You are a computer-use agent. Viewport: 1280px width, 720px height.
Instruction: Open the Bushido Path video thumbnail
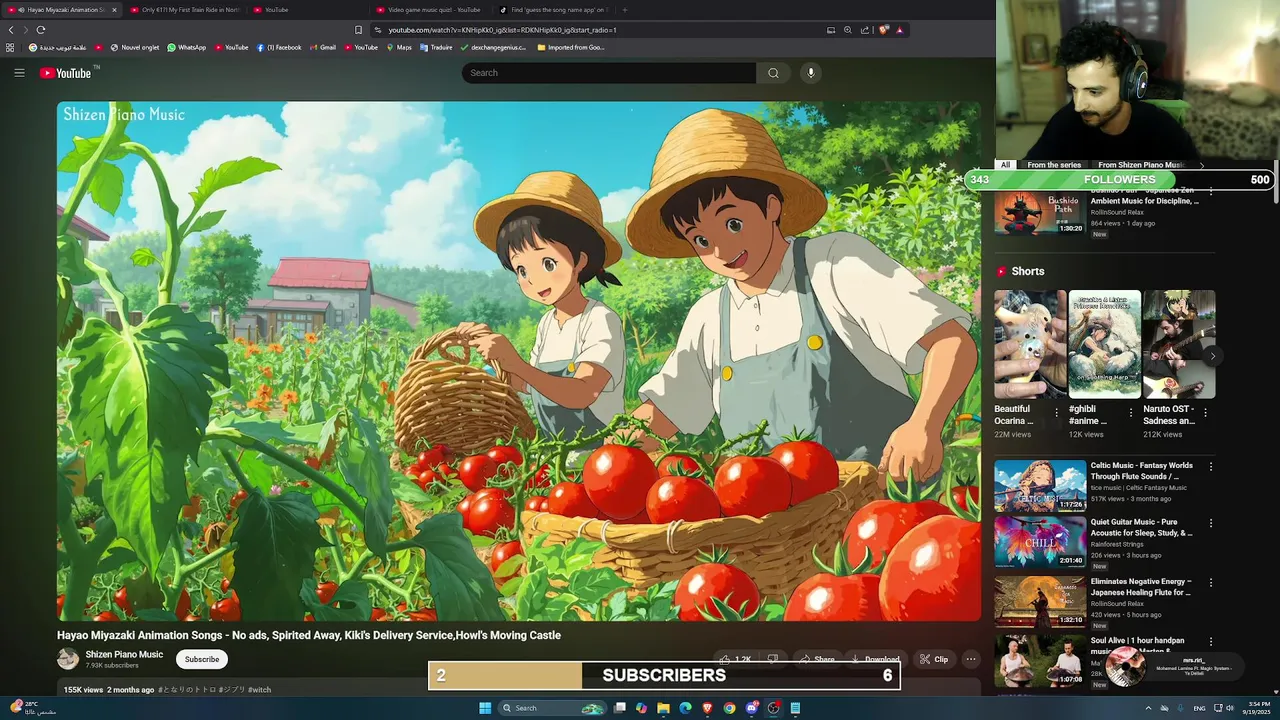[1040, 212]
